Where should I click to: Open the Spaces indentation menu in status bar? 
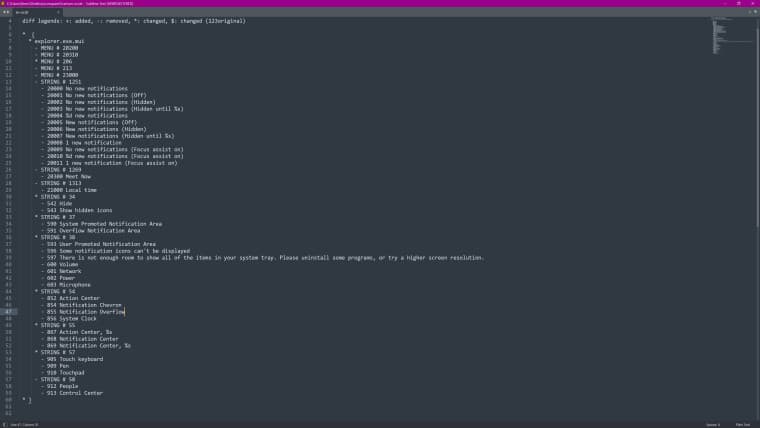(713, 425)
